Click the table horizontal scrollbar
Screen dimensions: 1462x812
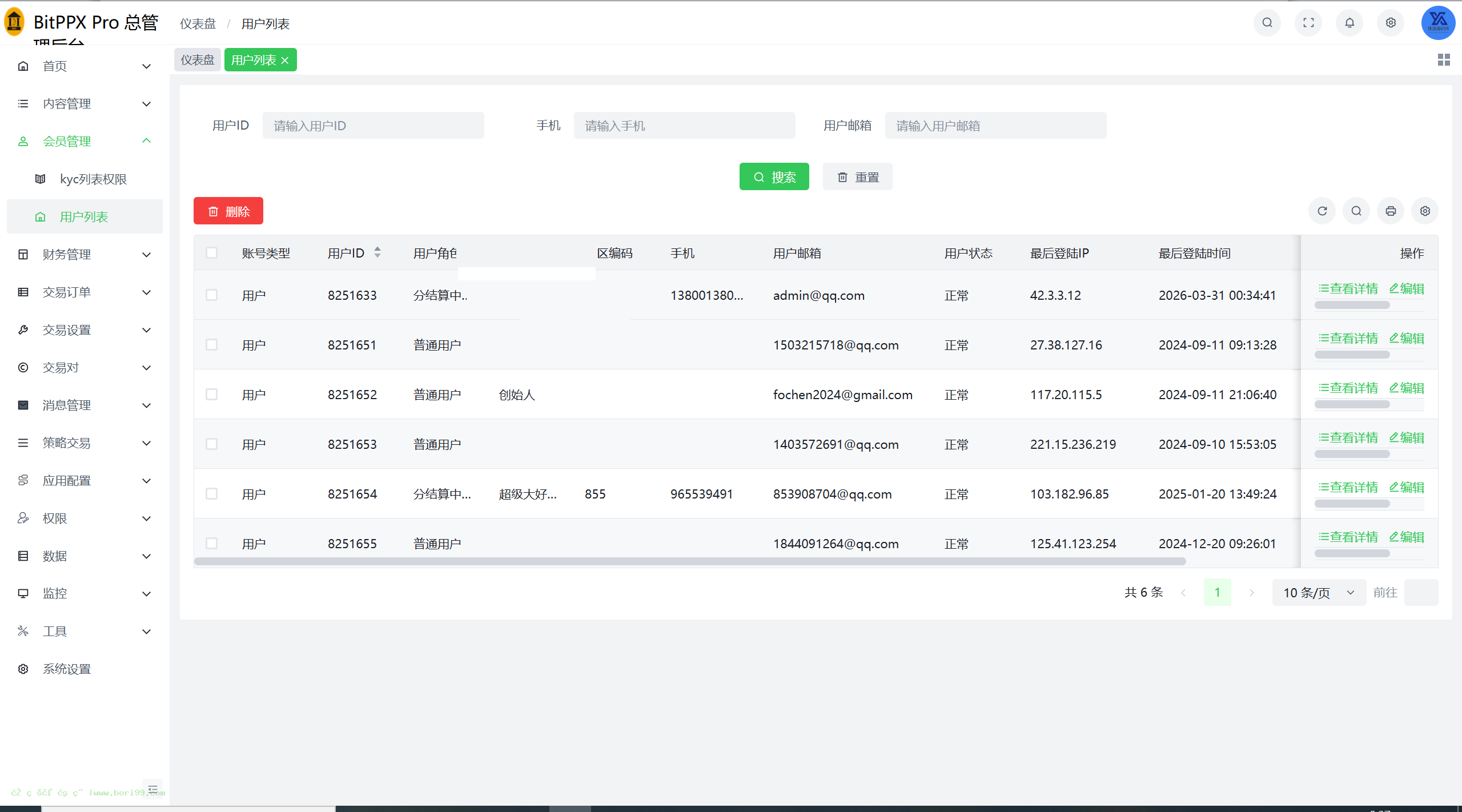point(690,561)
